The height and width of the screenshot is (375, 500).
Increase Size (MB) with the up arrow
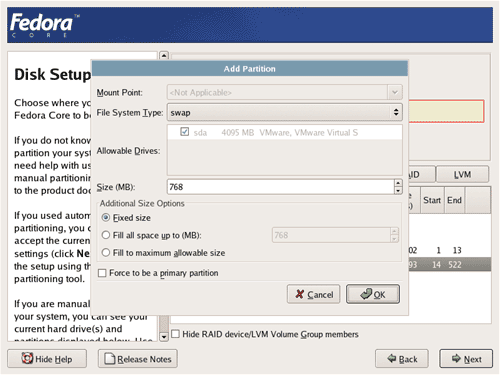(x=398, y=183)
